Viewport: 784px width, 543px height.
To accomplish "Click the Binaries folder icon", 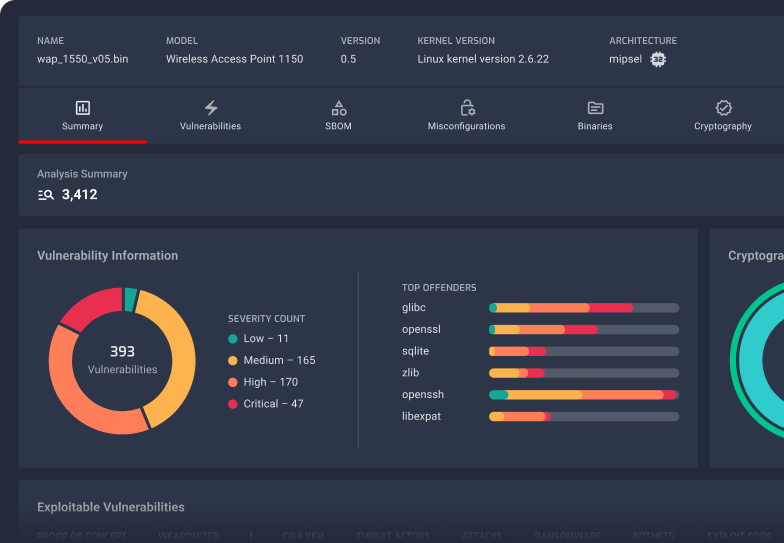I will (x=596, y=108).
